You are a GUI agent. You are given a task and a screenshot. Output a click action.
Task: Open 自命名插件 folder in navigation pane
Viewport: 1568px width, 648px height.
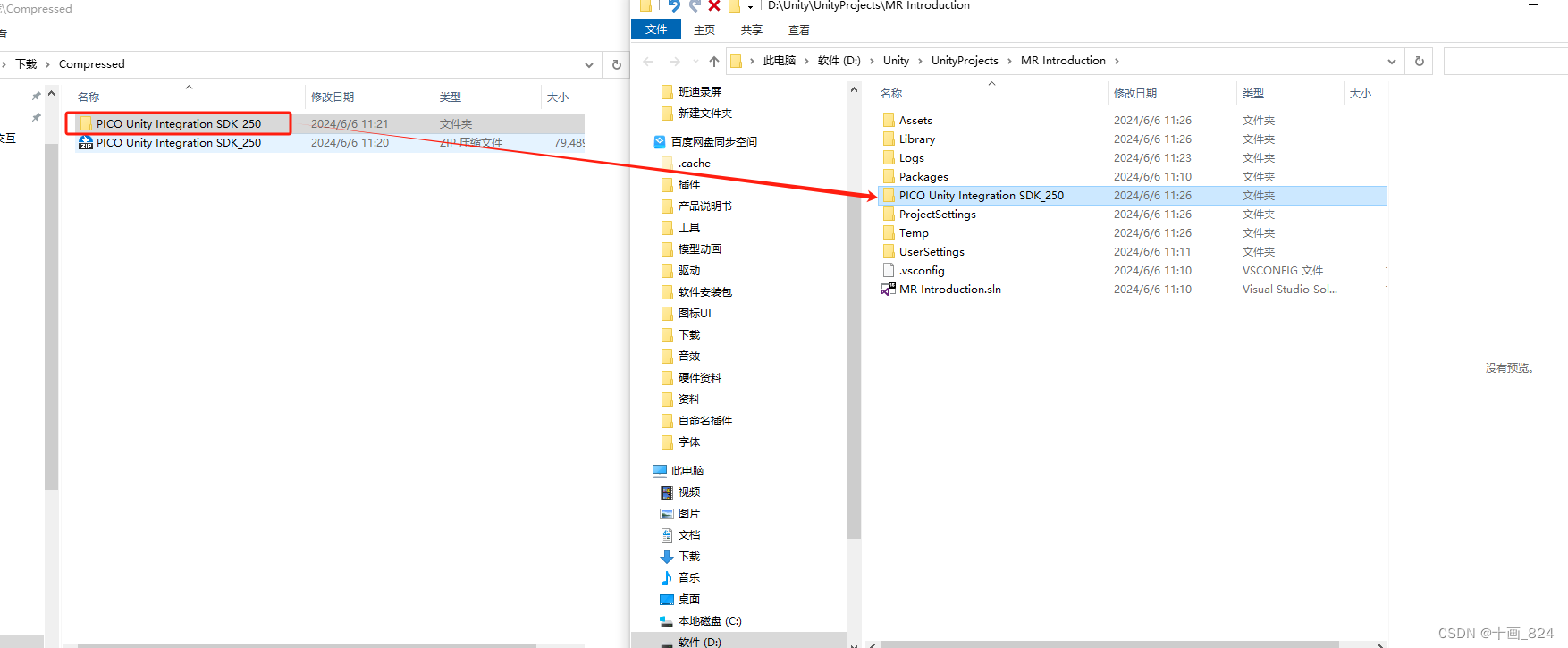point(705,420)
